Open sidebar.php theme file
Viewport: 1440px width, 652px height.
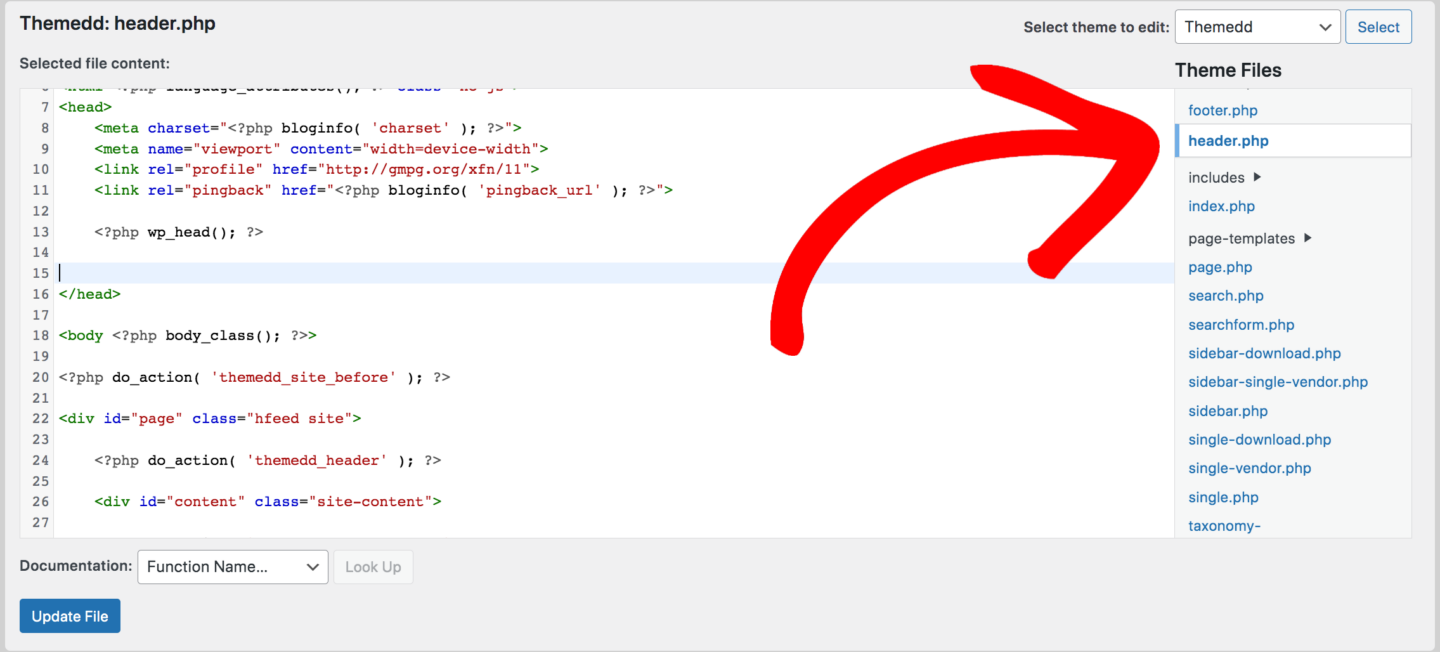(1227, 410)
